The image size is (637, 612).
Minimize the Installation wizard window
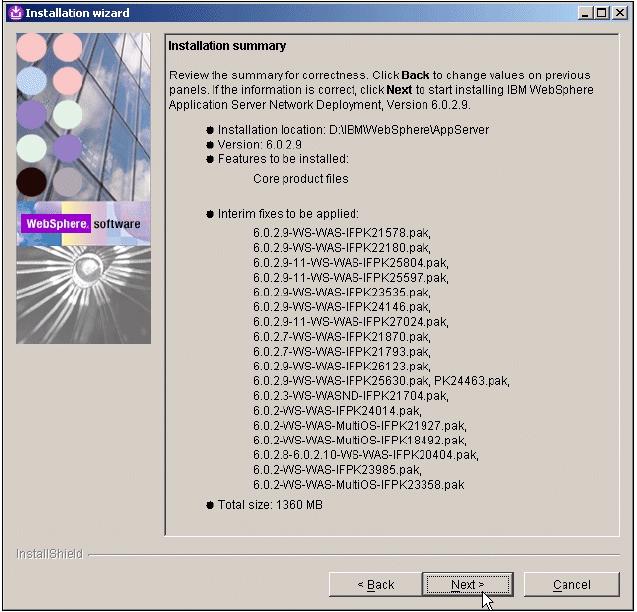point(585,13)
